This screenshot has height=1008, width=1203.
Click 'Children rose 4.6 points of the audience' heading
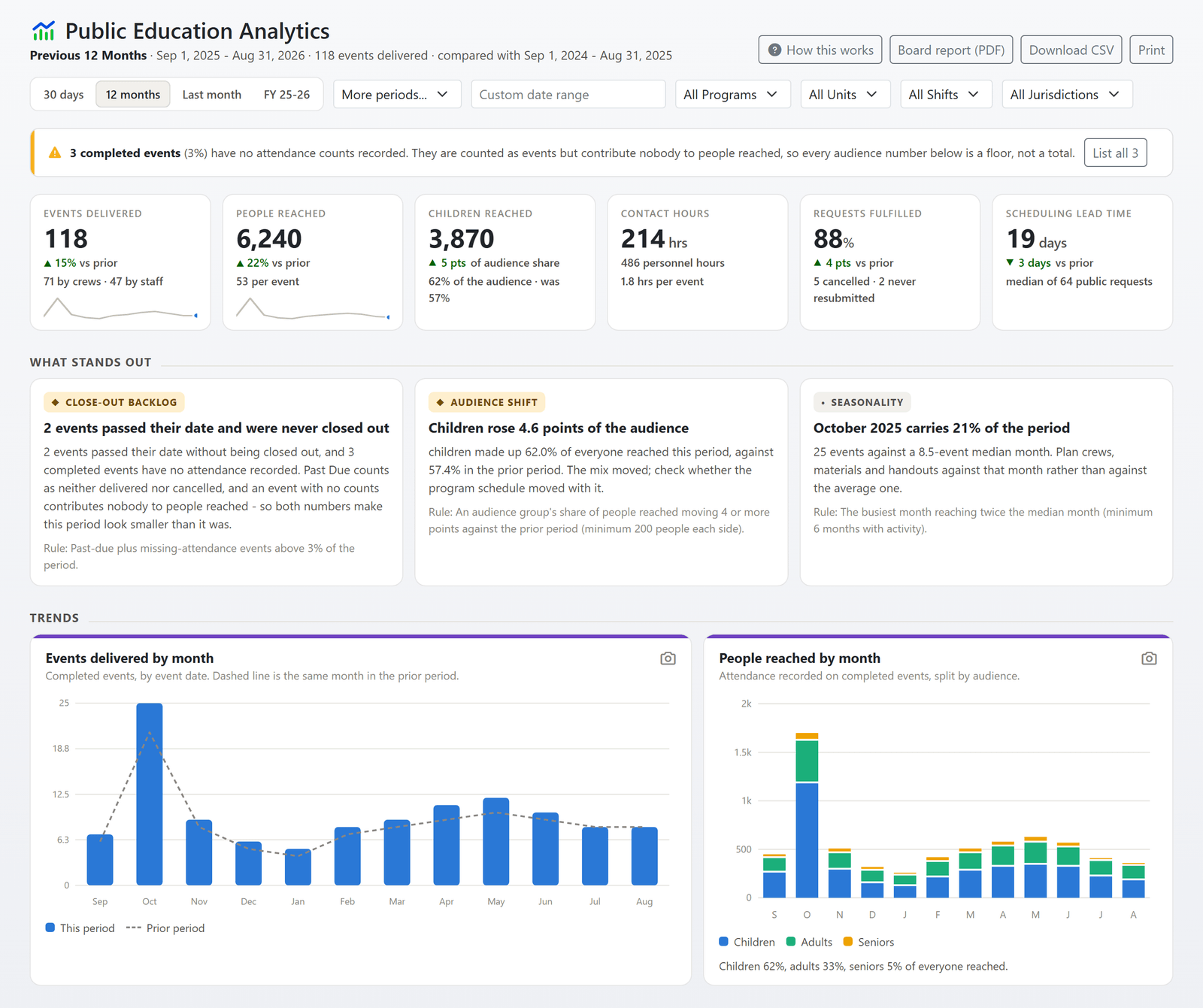coord(559,428)
